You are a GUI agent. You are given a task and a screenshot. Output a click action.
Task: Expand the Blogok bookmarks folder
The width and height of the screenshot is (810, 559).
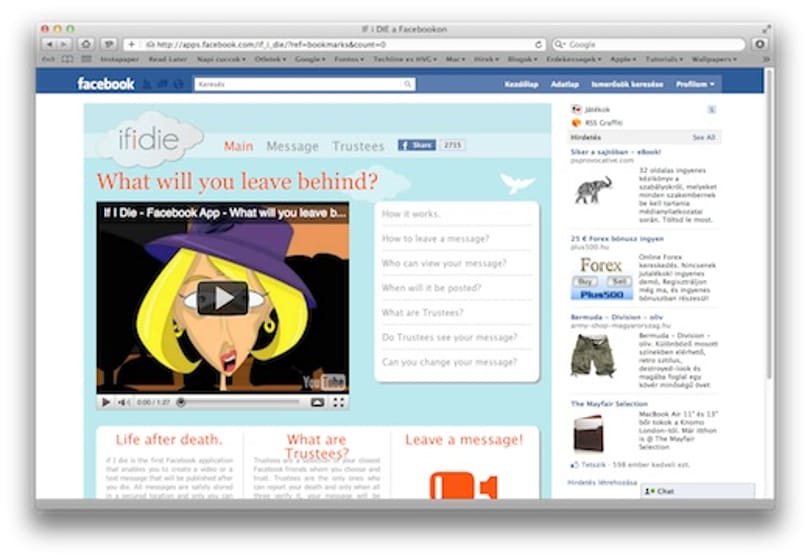click(x=522, y=59)
